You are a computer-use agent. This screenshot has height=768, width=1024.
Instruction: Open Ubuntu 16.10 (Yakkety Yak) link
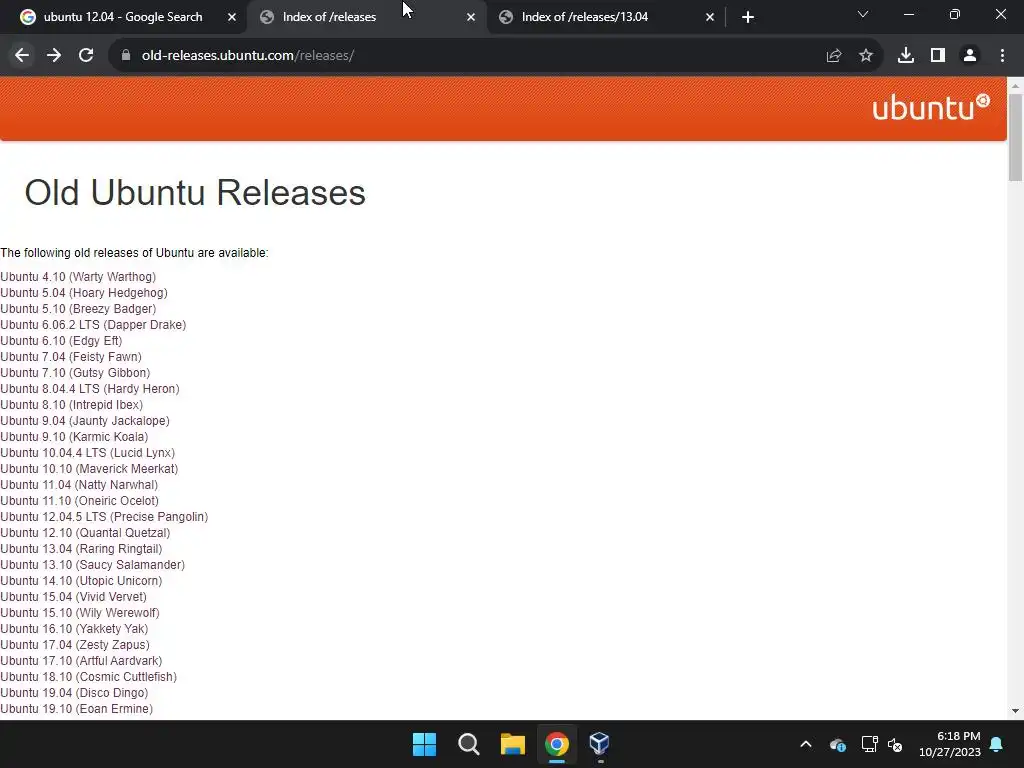[74, 629]
